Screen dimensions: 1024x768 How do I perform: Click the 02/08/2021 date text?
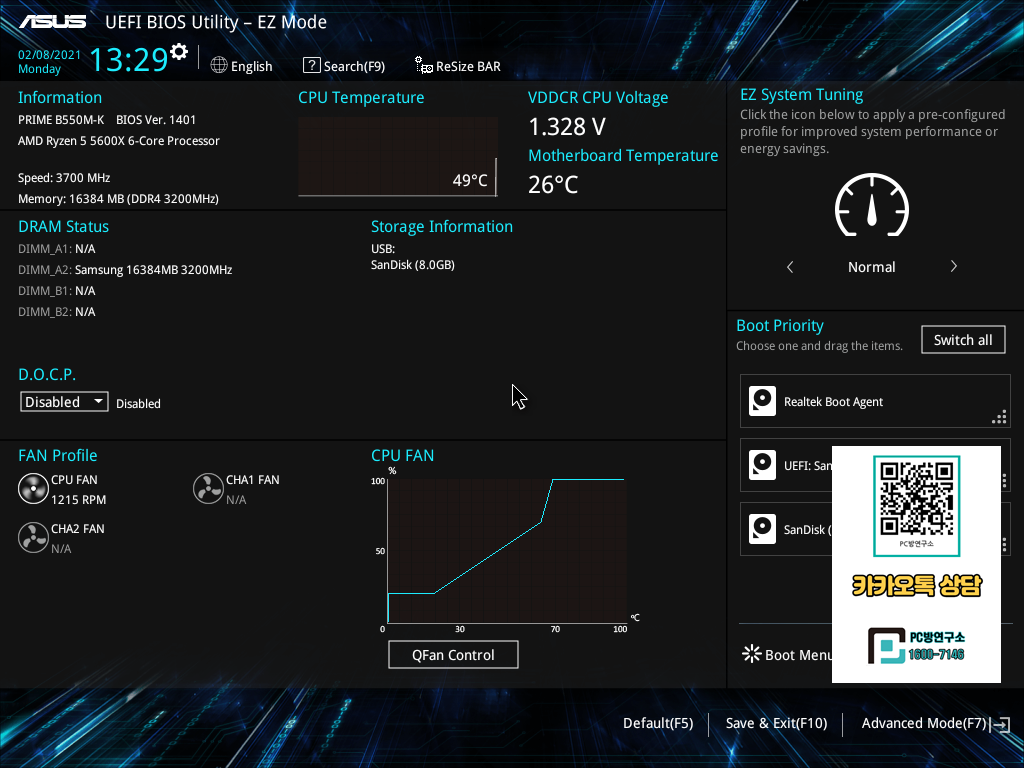[49, 55]
